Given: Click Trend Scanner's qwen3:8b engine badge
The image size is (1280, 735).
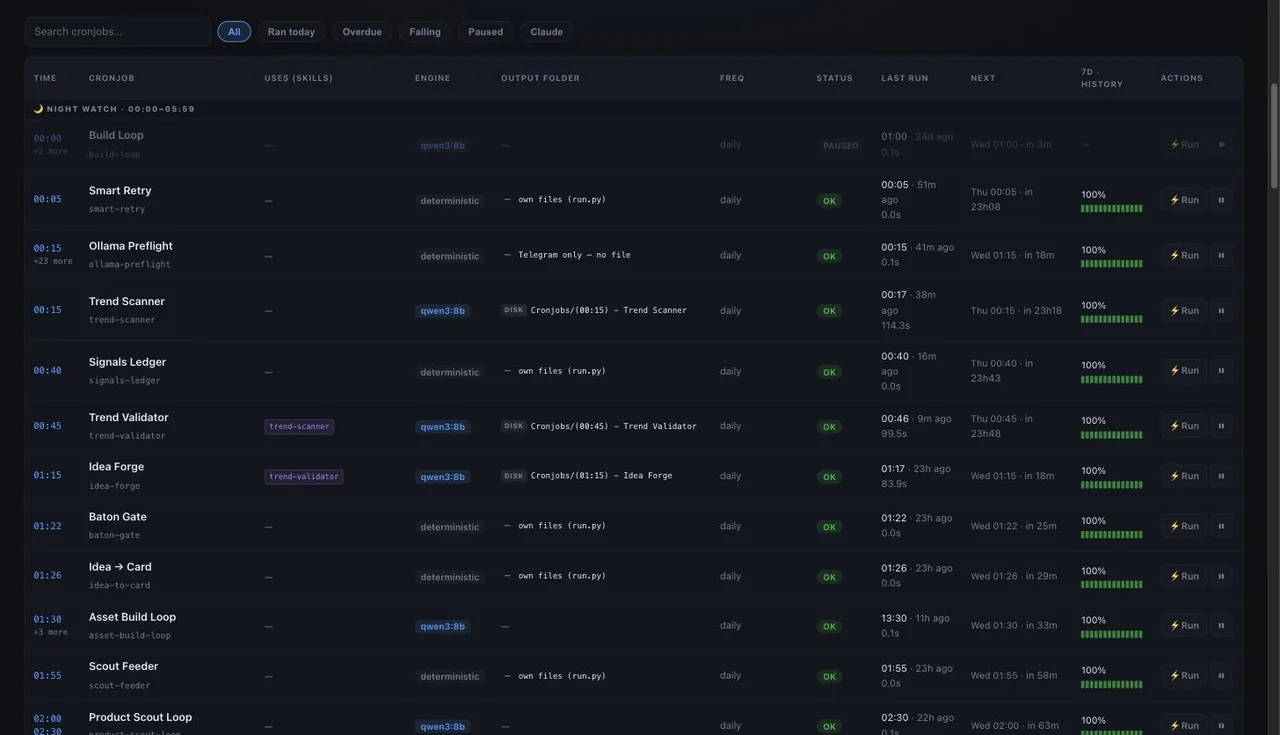Looking at the screenshot, I should click(x=442, y=311).
